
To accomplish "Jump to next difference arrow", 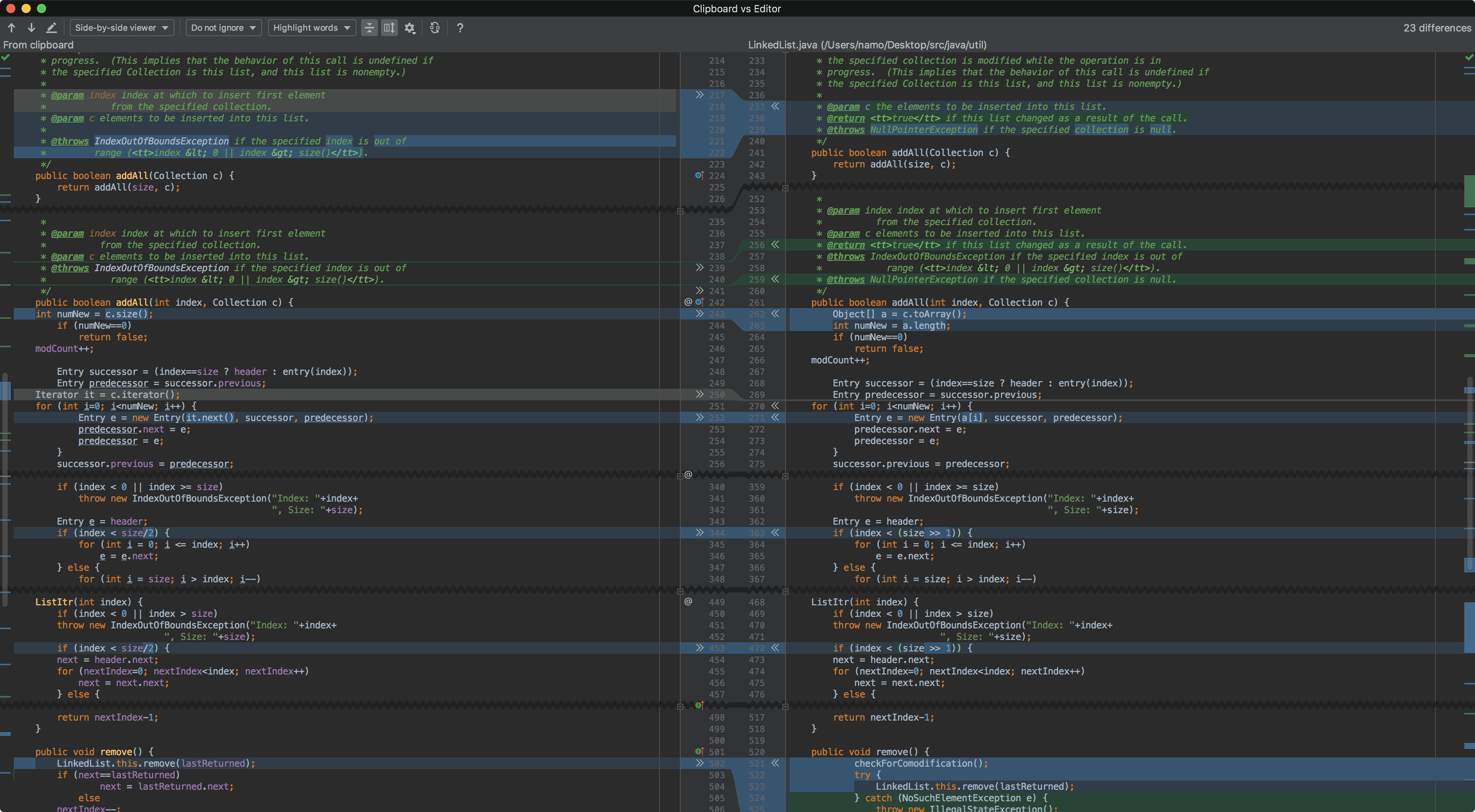I will 31,28.
